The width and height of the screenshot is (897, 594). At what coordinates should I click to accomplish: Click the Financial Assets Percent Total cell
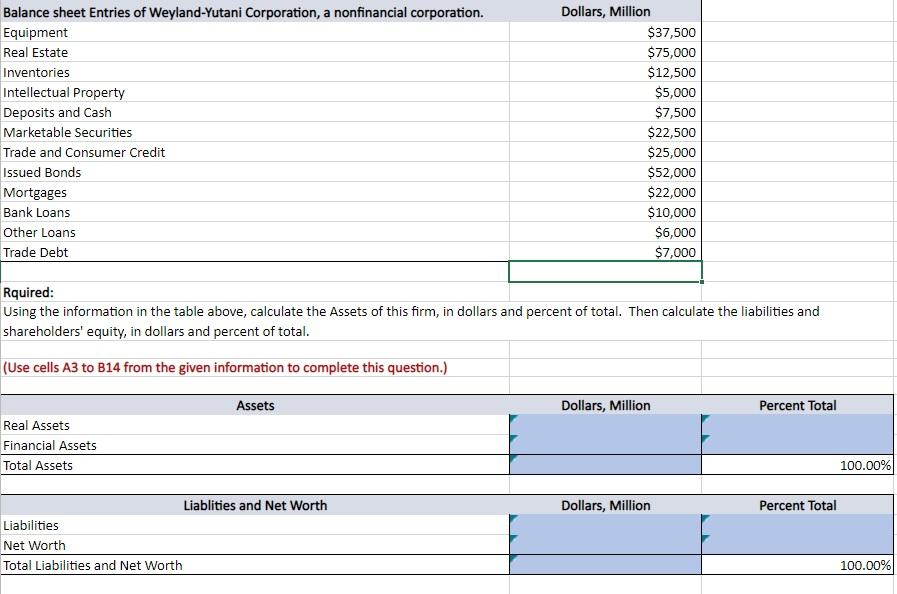[x=797, y=445]
